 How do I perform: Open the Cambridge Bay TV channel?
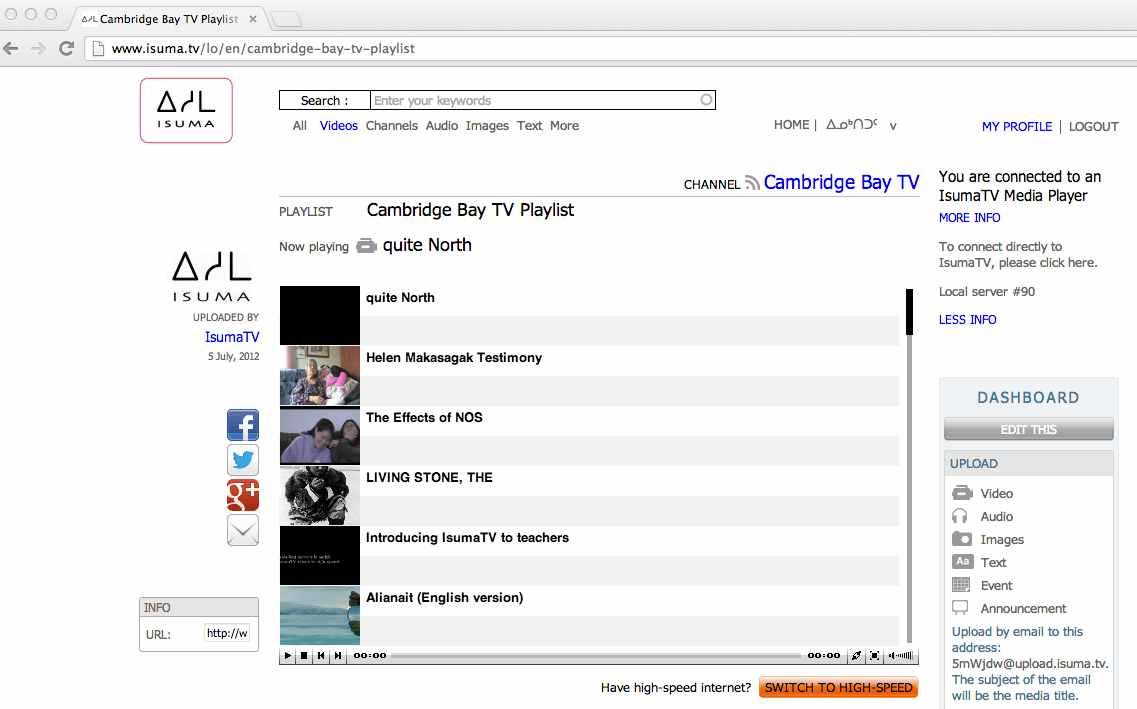(841, 182)
